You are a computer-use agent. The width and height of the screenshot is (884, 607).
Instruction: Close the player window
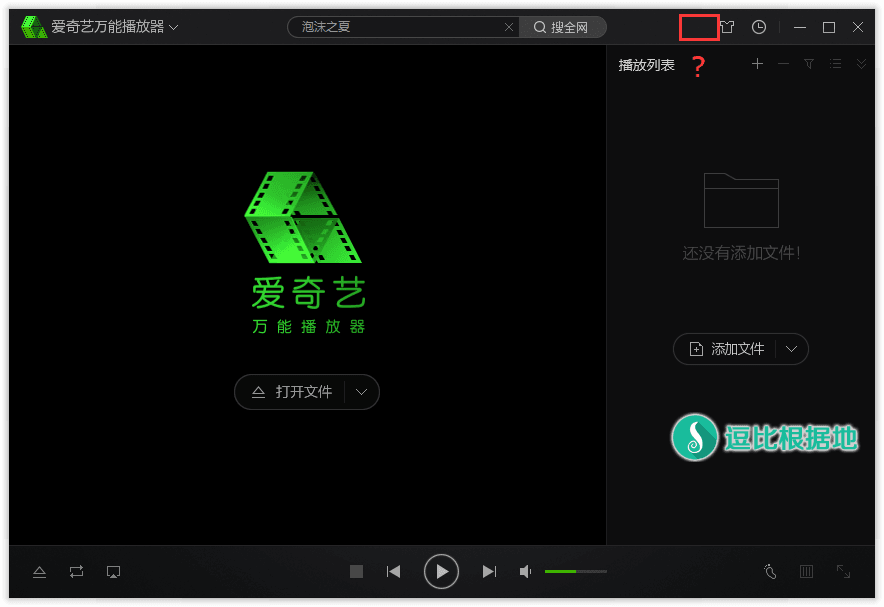[858, 27]
